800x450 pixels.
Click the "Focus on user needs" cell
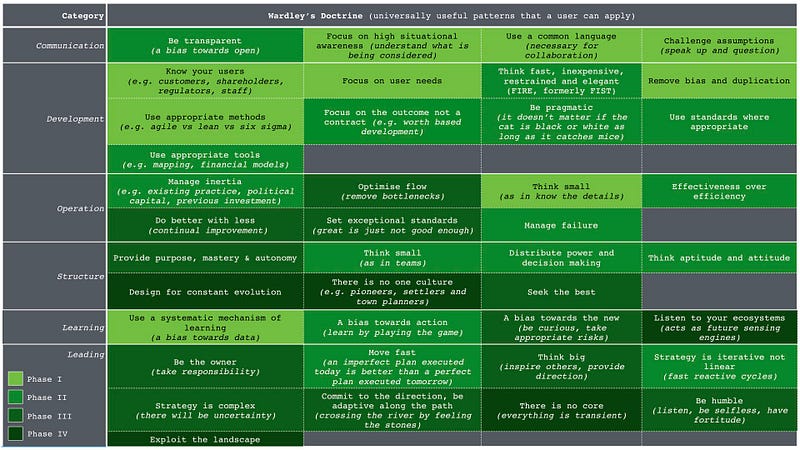tap(391, 80)
